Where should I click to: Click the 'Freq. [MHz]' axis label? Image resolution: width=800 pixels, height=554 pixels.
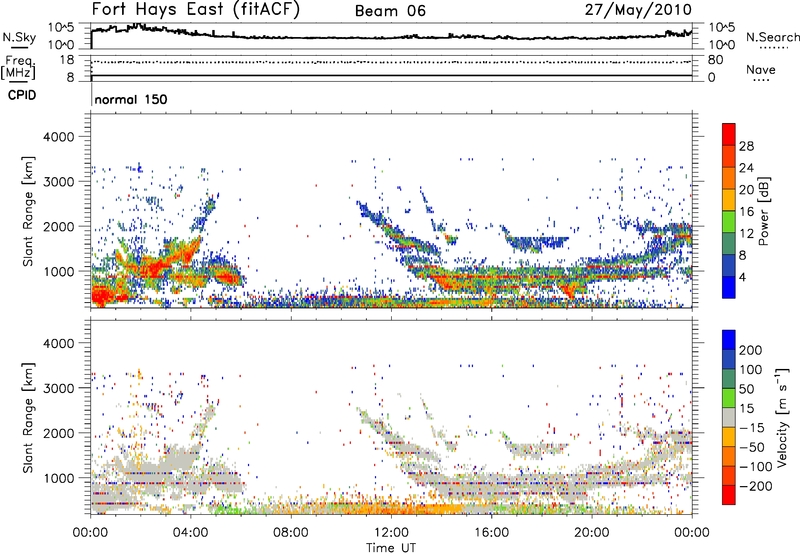[18, 68]
